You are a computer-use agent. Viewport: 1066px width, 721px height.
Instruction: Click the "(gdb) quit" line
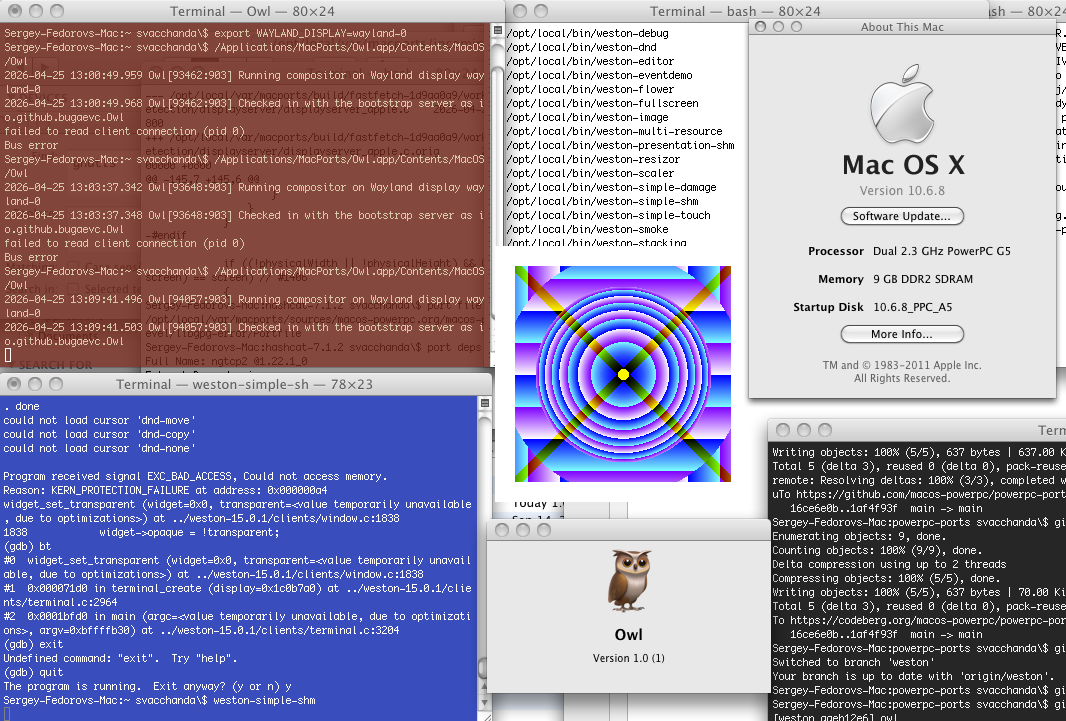coord(33,672)
